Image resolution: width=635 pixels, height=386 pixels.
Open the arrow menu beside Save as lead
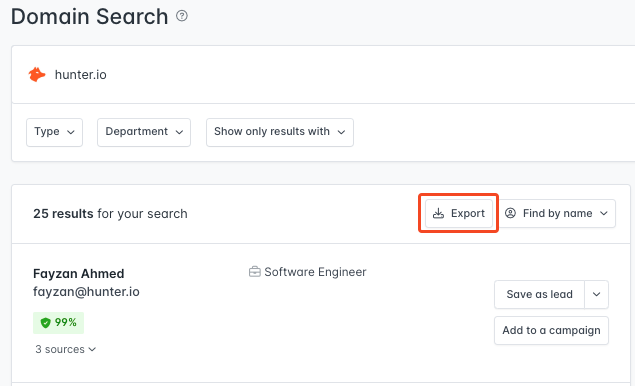coord(597,294)
